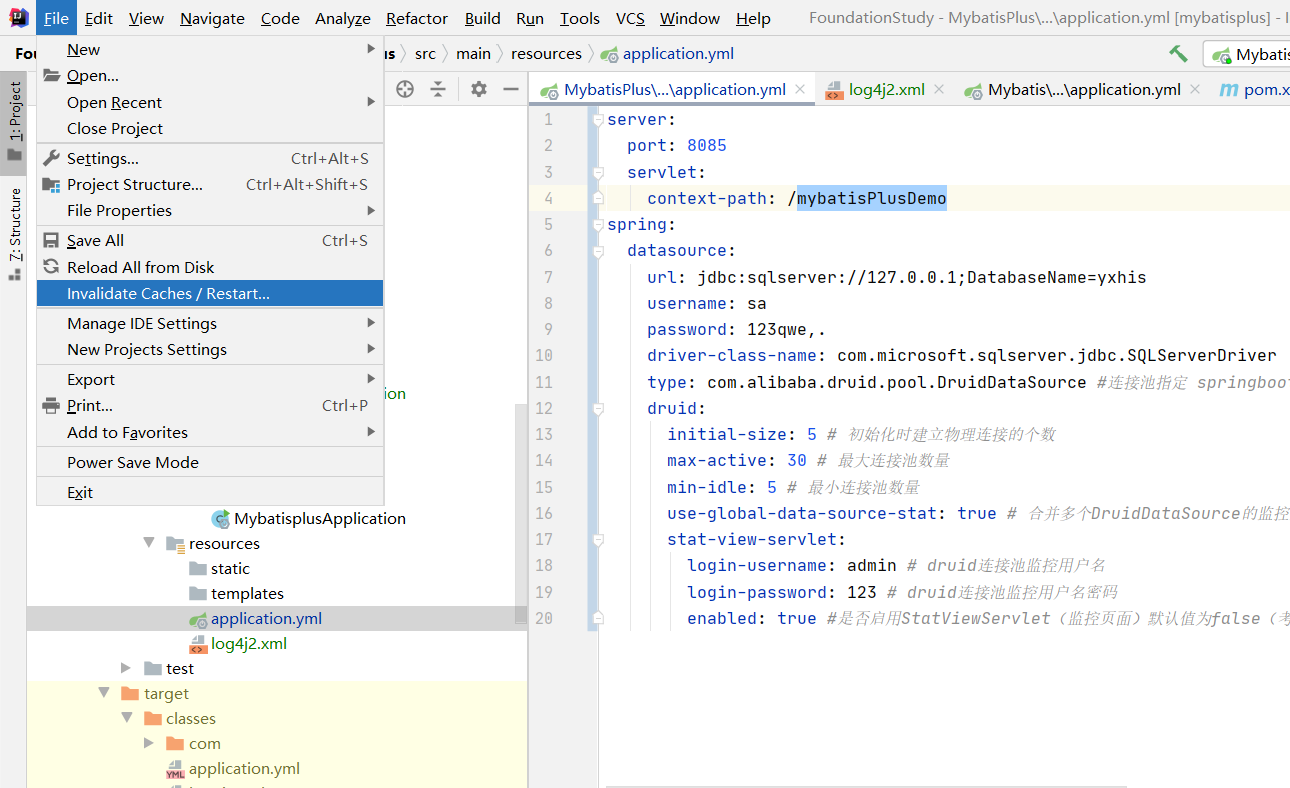
Task: Open the VCS menu
Action: point(630,18)
